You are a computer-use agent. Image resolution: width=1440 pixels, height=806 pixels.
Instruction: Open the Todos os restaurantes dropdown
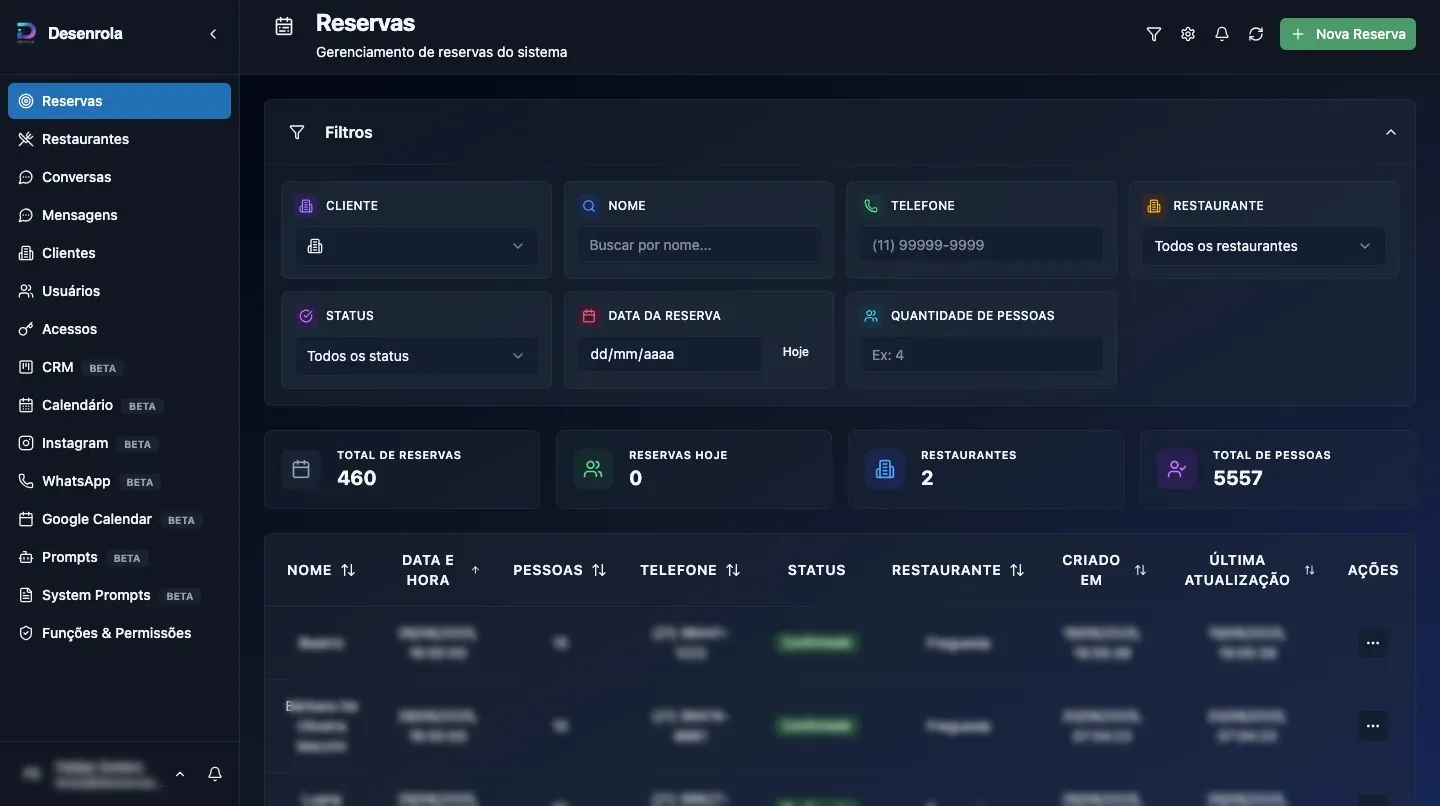pos(1263,246)
